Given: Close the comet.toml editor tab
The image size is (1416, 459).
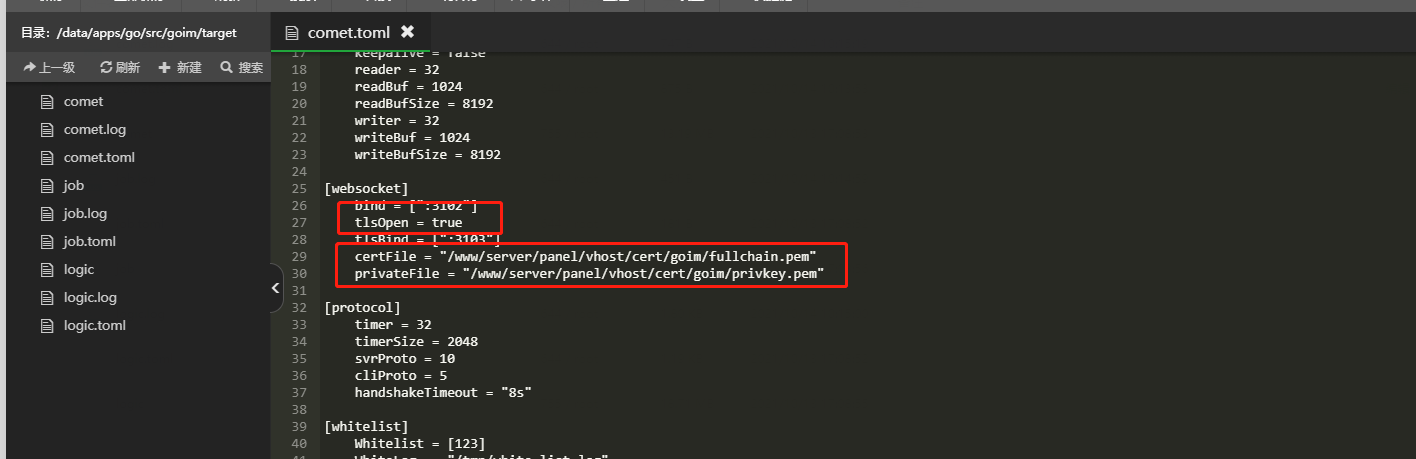Looking at the screenshot, I should tap(407, 32).
